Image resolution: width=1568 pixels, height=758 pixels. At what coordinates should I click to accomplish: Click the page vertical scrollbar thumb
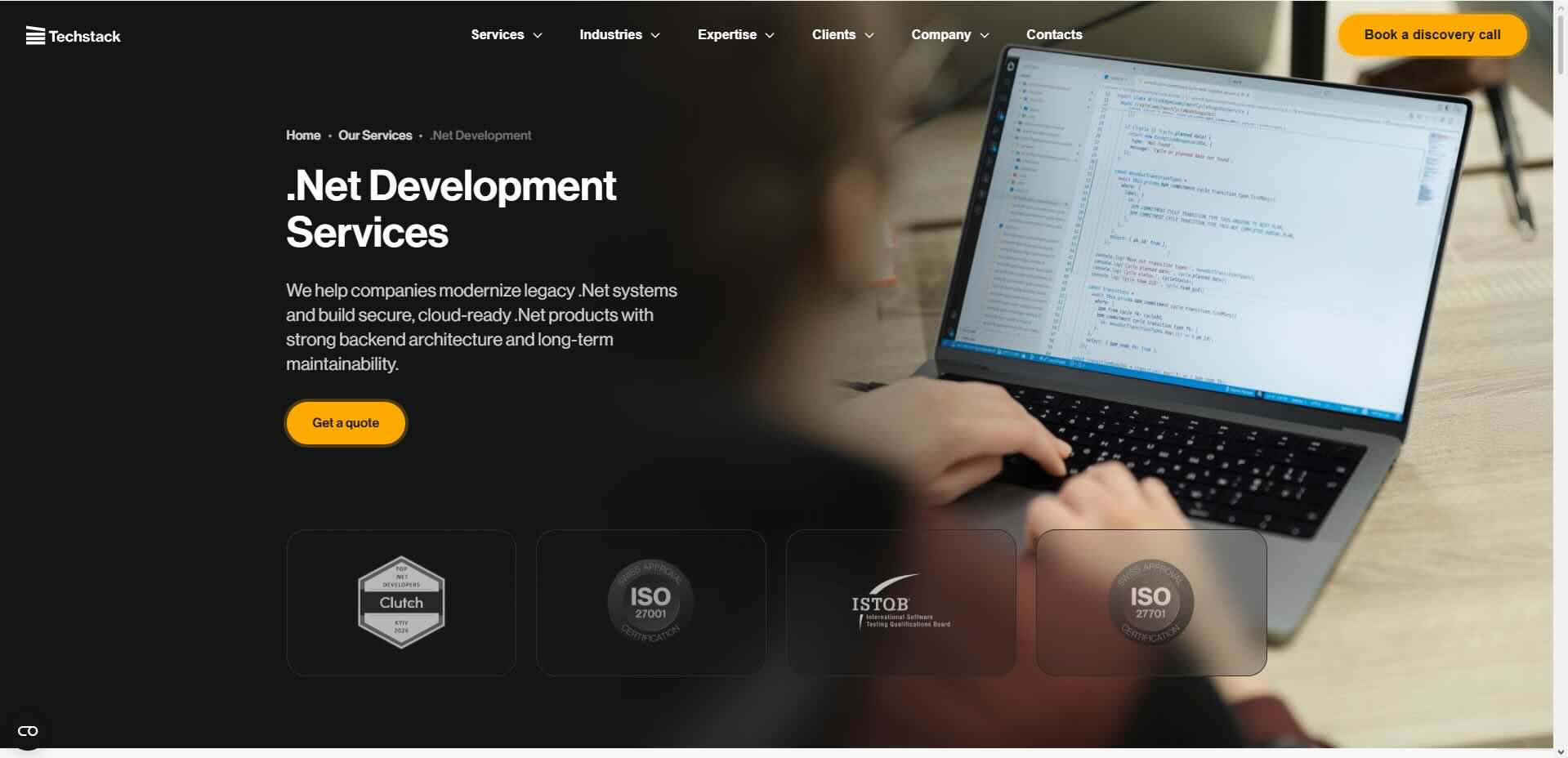click(1561, 45)
